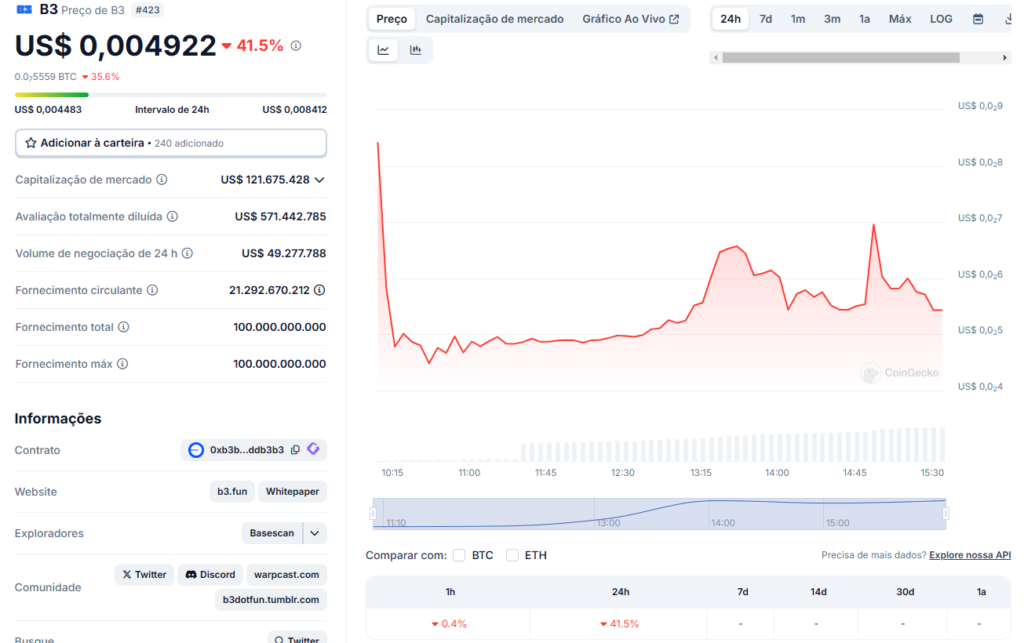Click the US$ 49.277.788 volume value
1024x643 pixels.
[x=283, y=253]
